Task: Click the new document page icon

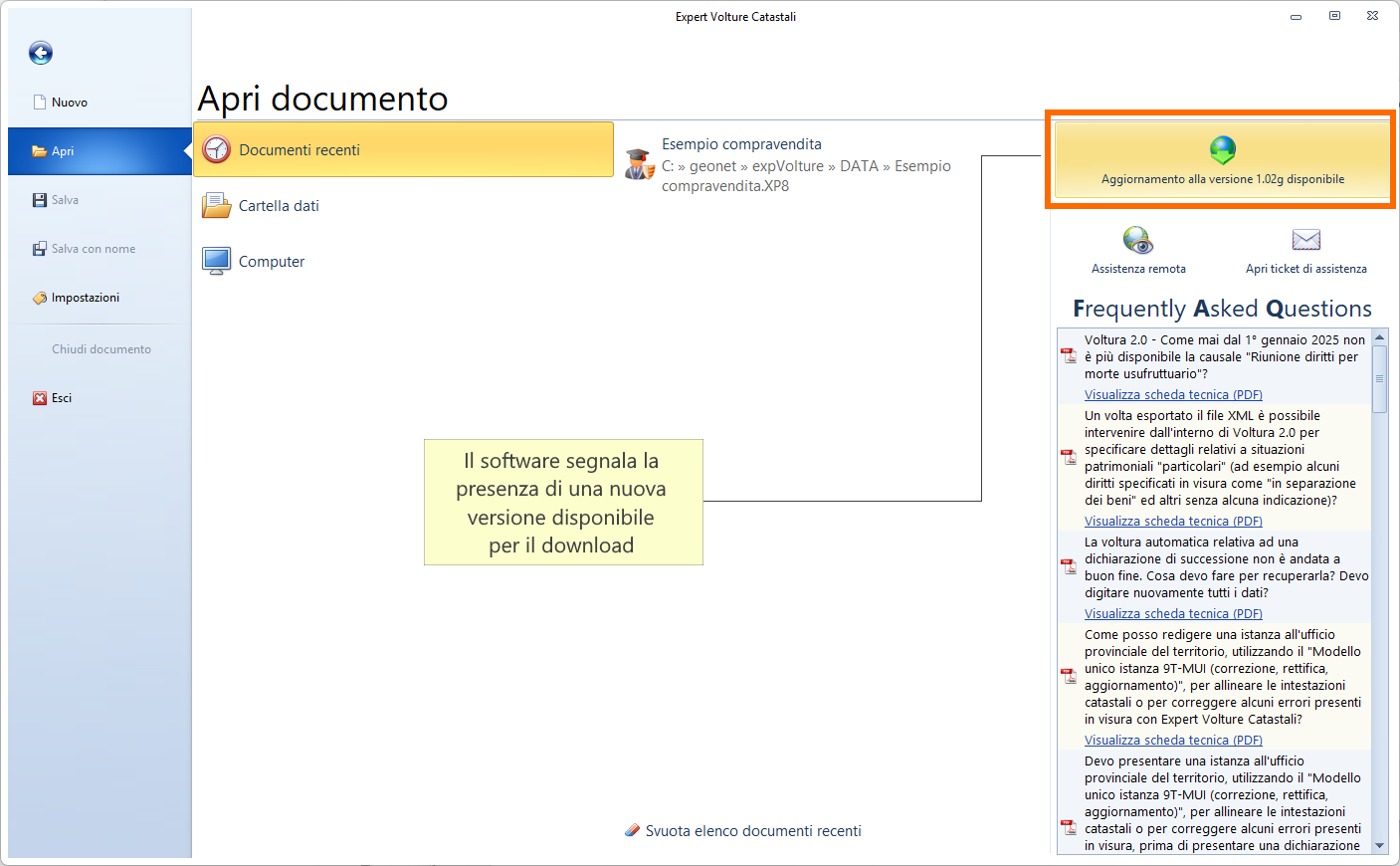Action: click(x=40, y=103)
